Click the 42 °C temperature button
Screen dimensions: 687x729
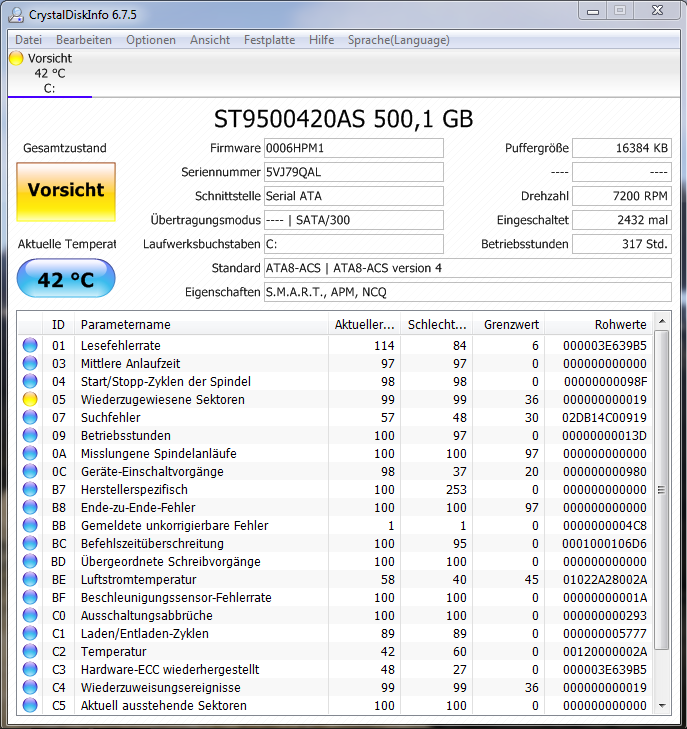66,278
